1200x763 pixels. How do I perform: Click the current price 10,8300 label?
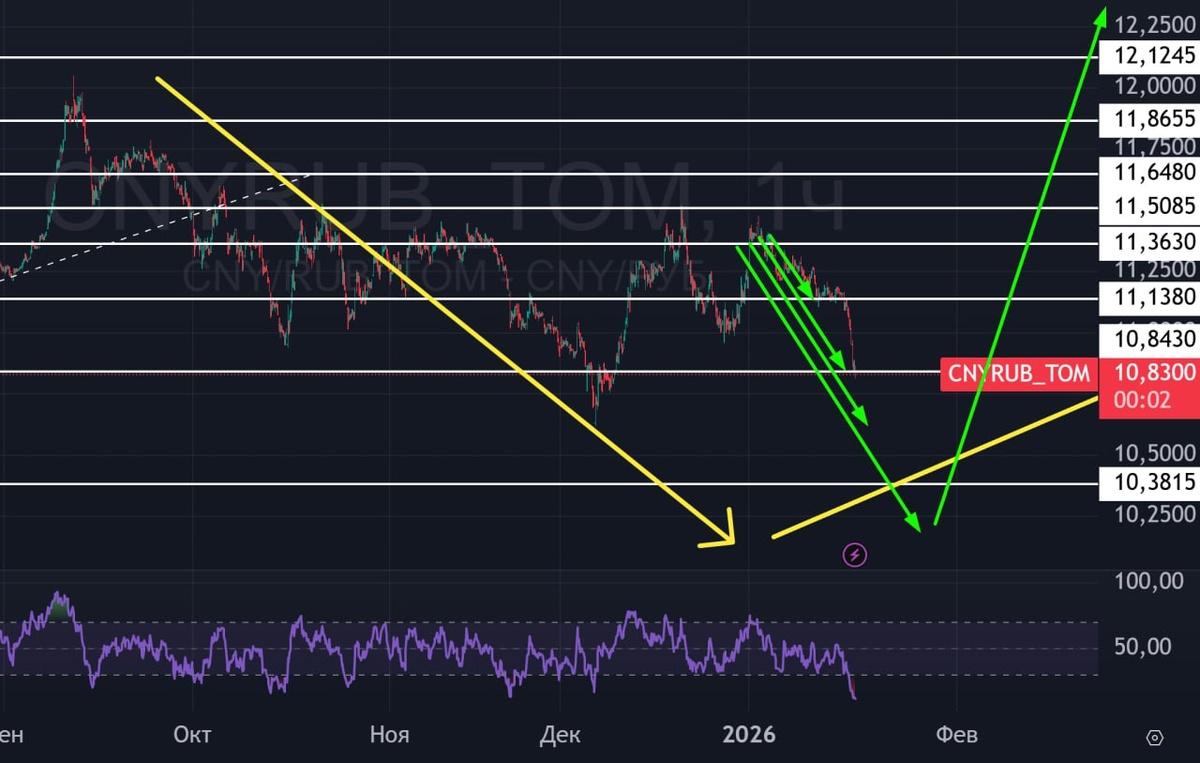point(1154,374)
